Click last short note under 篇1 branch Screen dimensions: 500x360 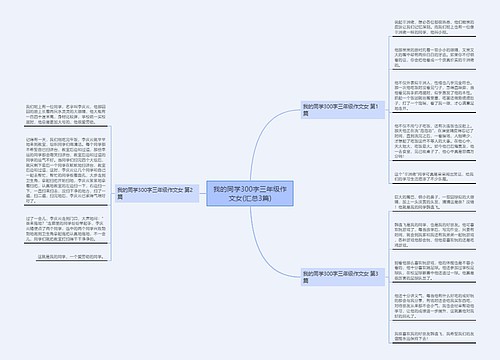click(434, 177)
